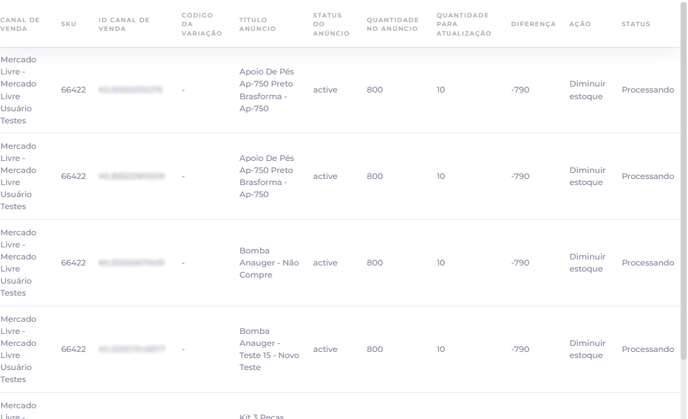
Task: Click the blurred ID in the Não Compre row
Action: [131, 263]
